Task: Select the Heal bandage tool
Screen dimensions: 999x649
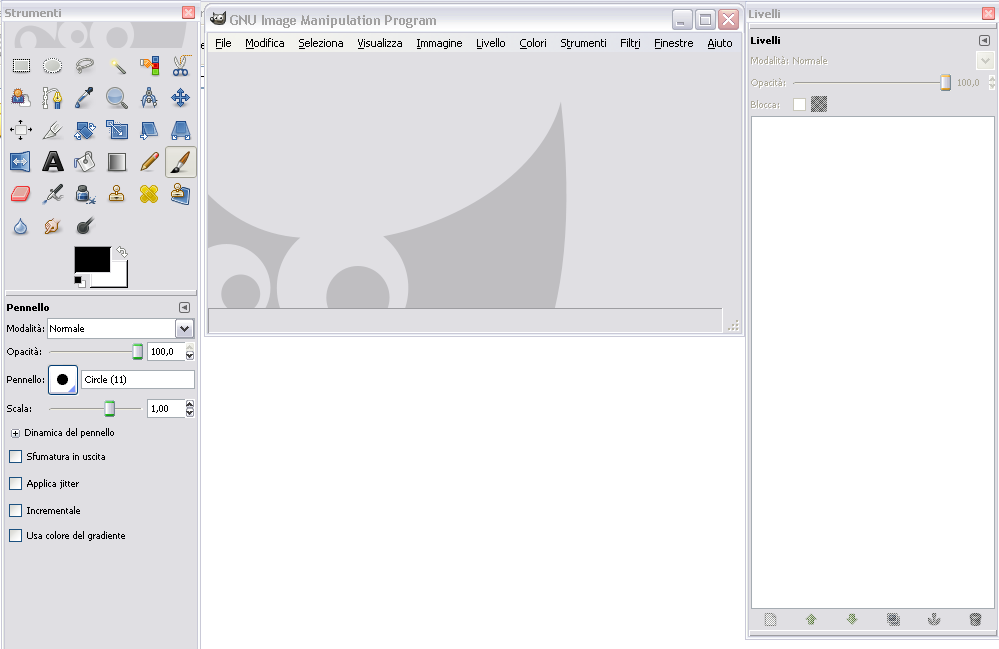Action: pyautogui.click(x=149, y=194)
